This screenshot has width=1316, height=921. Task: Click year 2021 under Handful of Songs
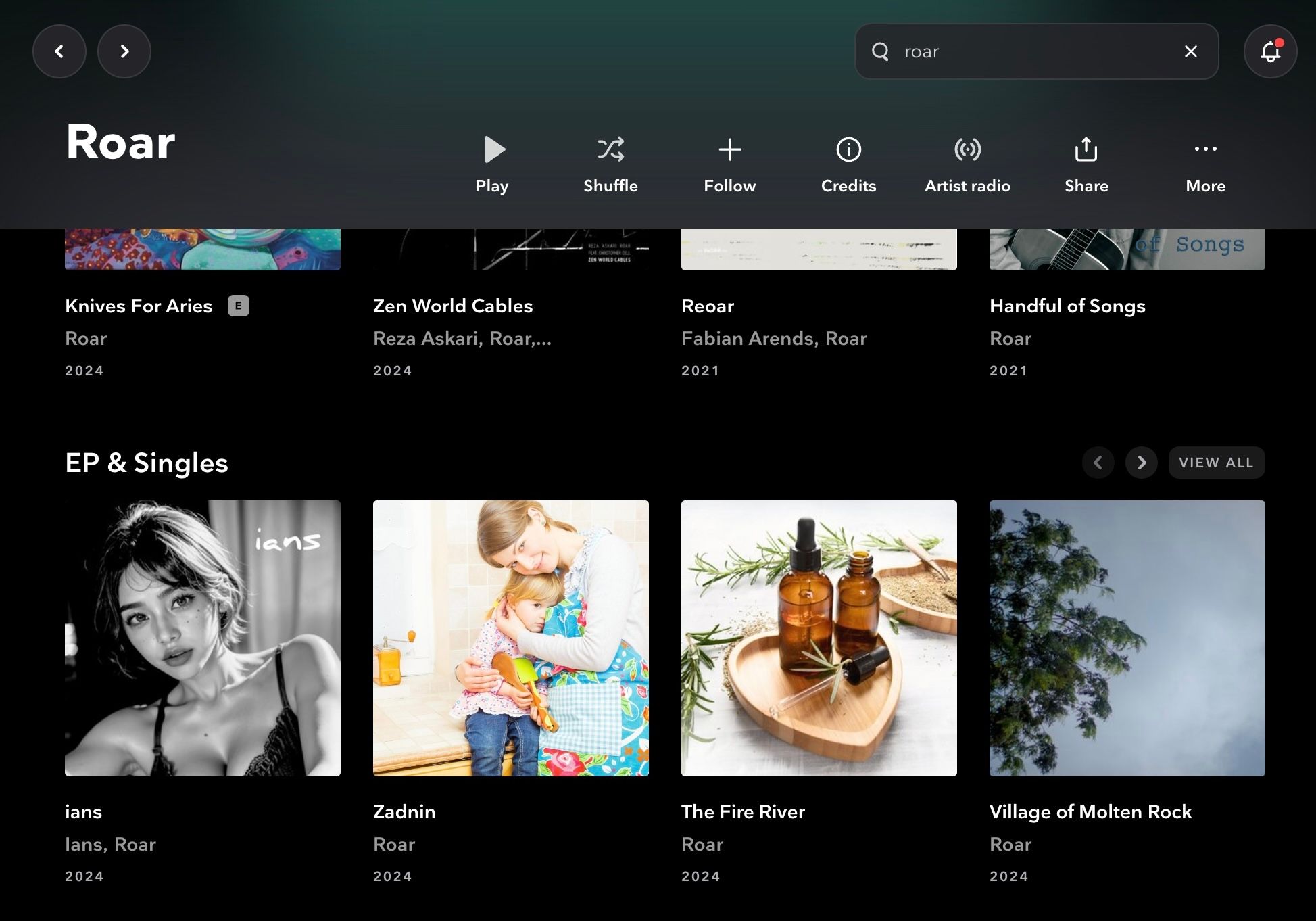(1008, 371)
